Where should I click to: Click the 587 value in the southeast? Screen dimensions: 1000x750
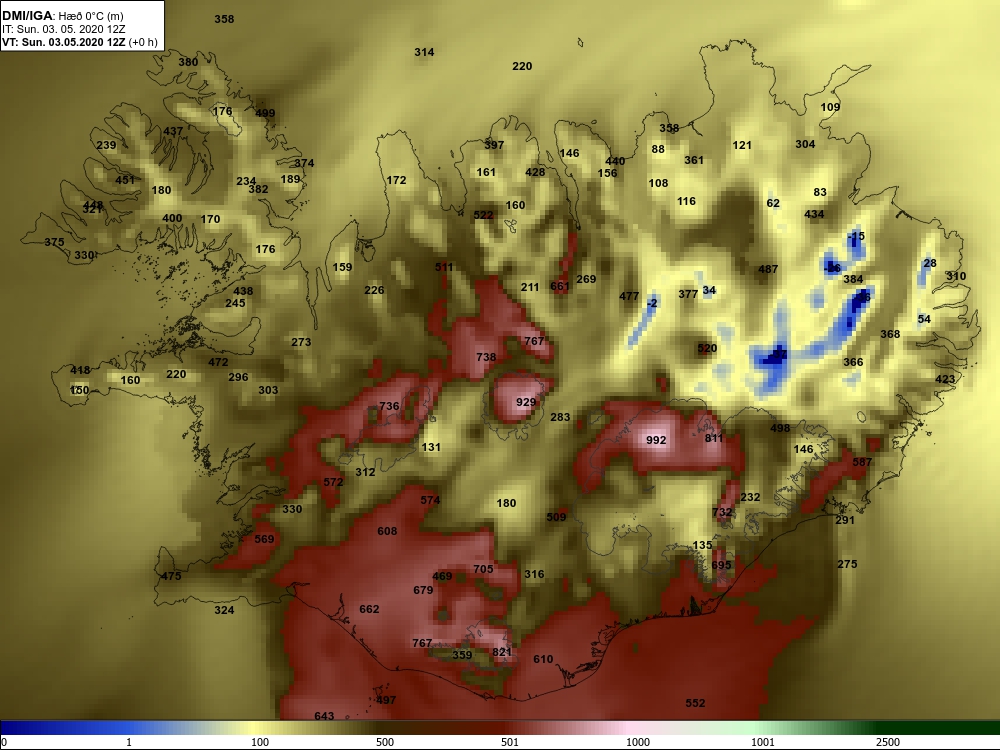(x=862, y=462)
